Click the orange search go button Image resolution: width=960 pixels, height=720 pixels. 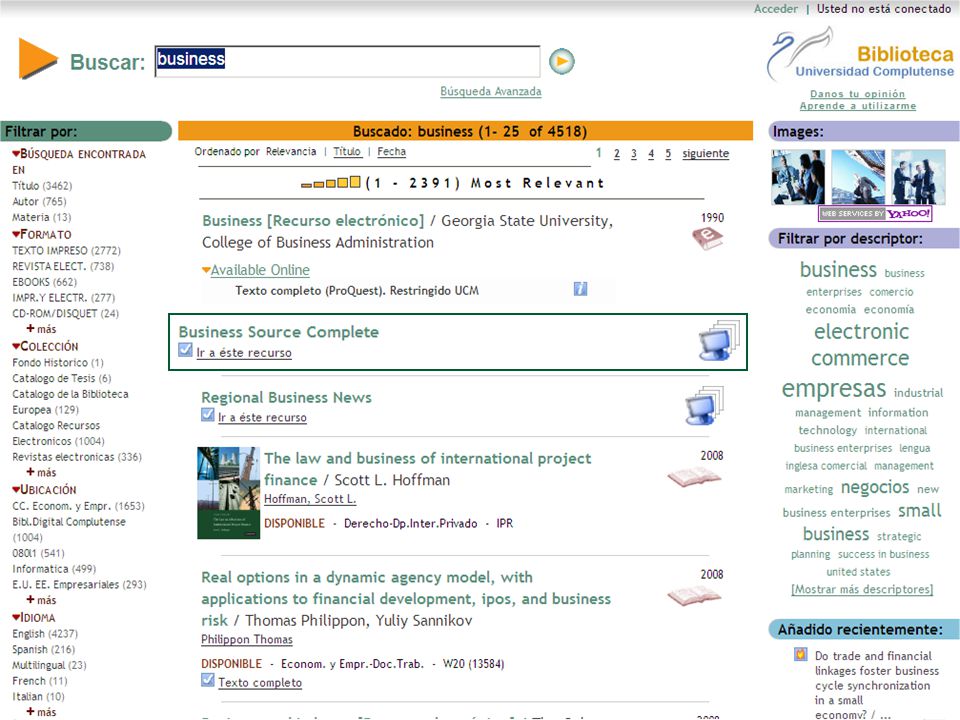pos(561,61)
